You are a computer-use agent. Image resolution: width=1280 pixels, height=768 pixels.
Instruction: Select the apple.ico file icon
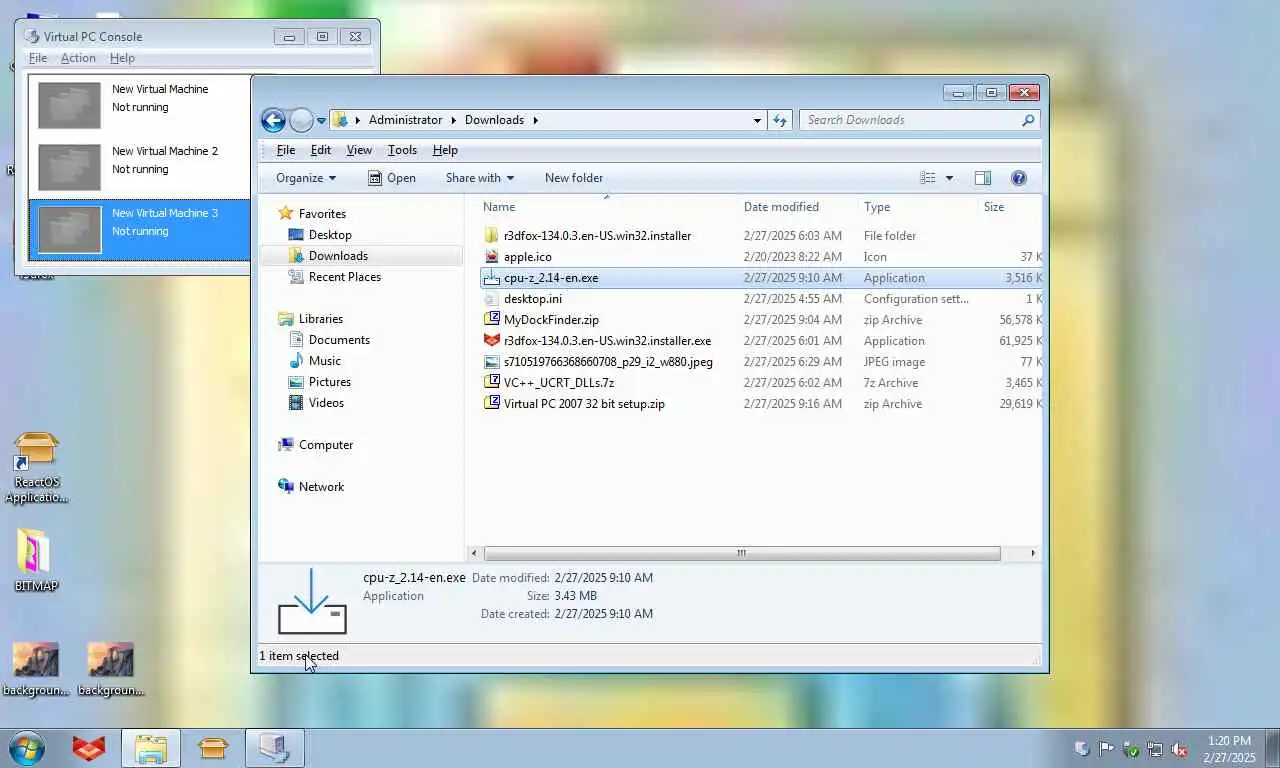click(x=491, y=257)
